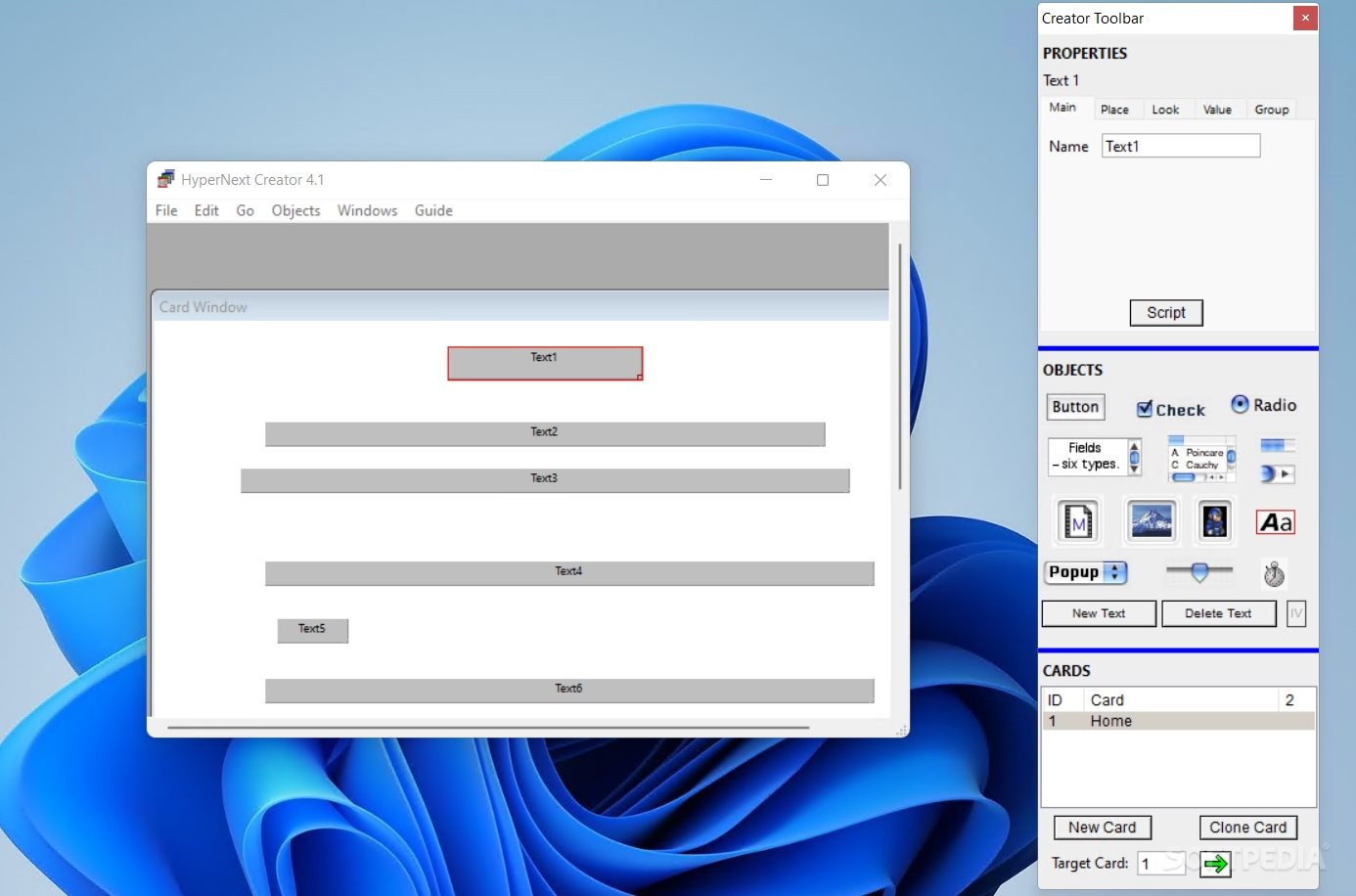
Task: Open the Script editor button
Action: pos(1166,312)
